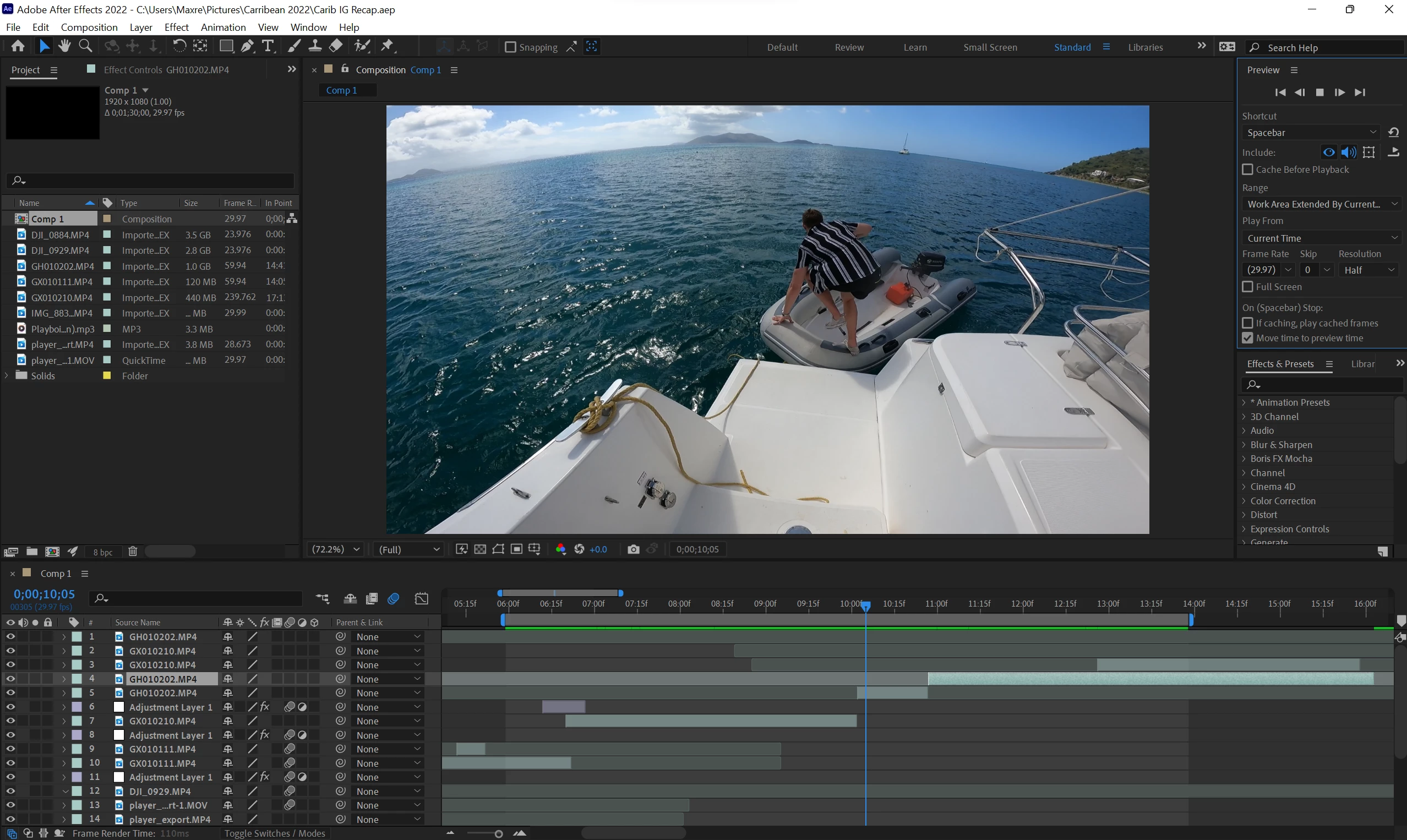The width and height of the screenshot is (1407, 840).
Task: Open the Animation menu
Action: point(223,27)
